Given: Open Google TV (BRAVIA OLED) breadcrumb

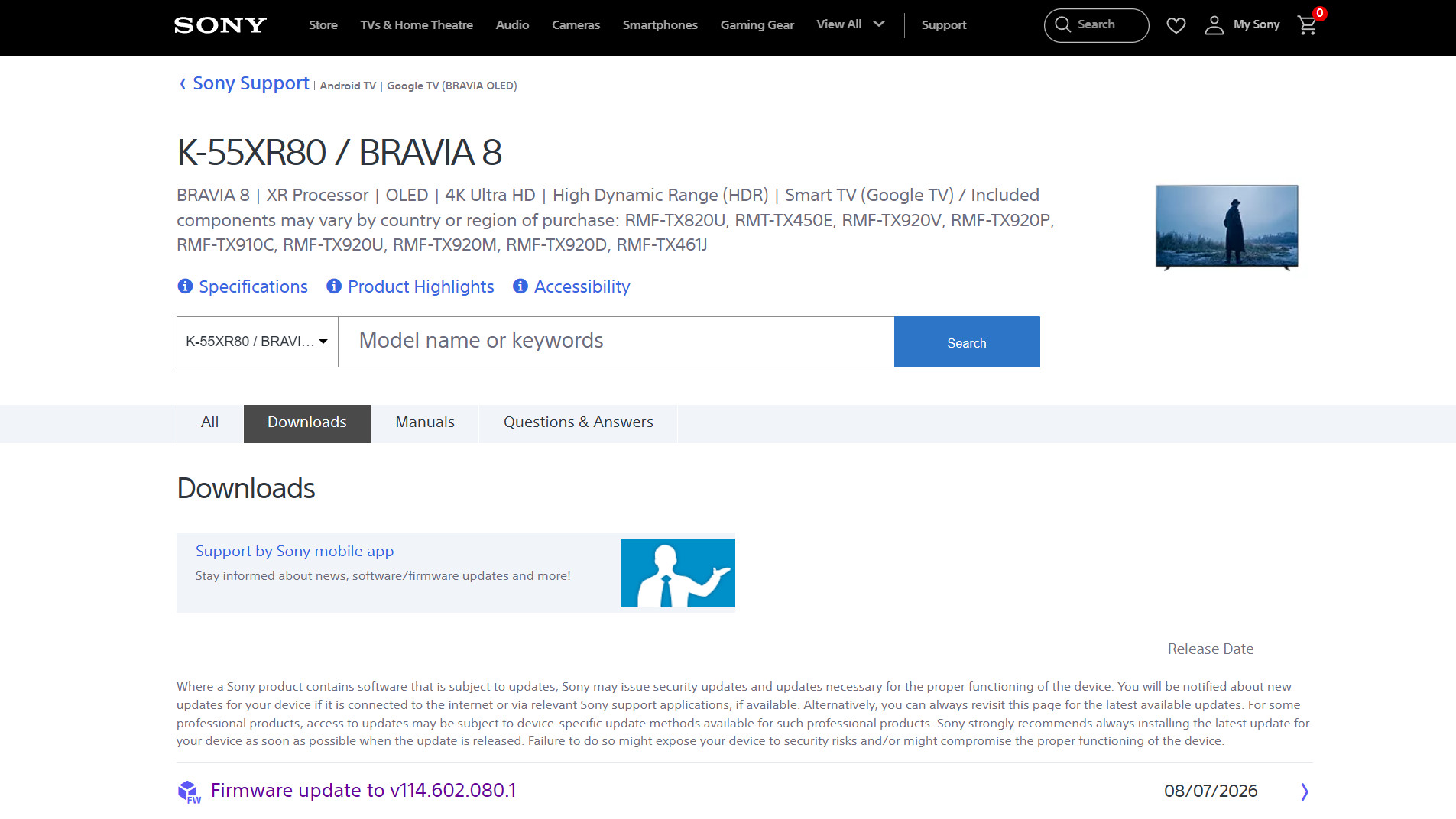Looking at the screenshot, I should coord(452,86).
